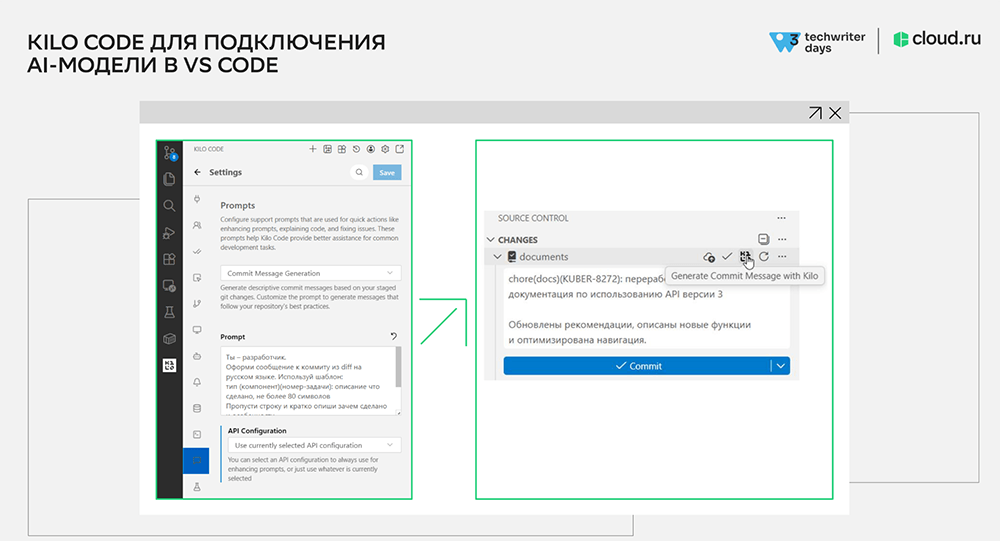Open Kilo Code icon in activity bar

[x=169, y=365]
